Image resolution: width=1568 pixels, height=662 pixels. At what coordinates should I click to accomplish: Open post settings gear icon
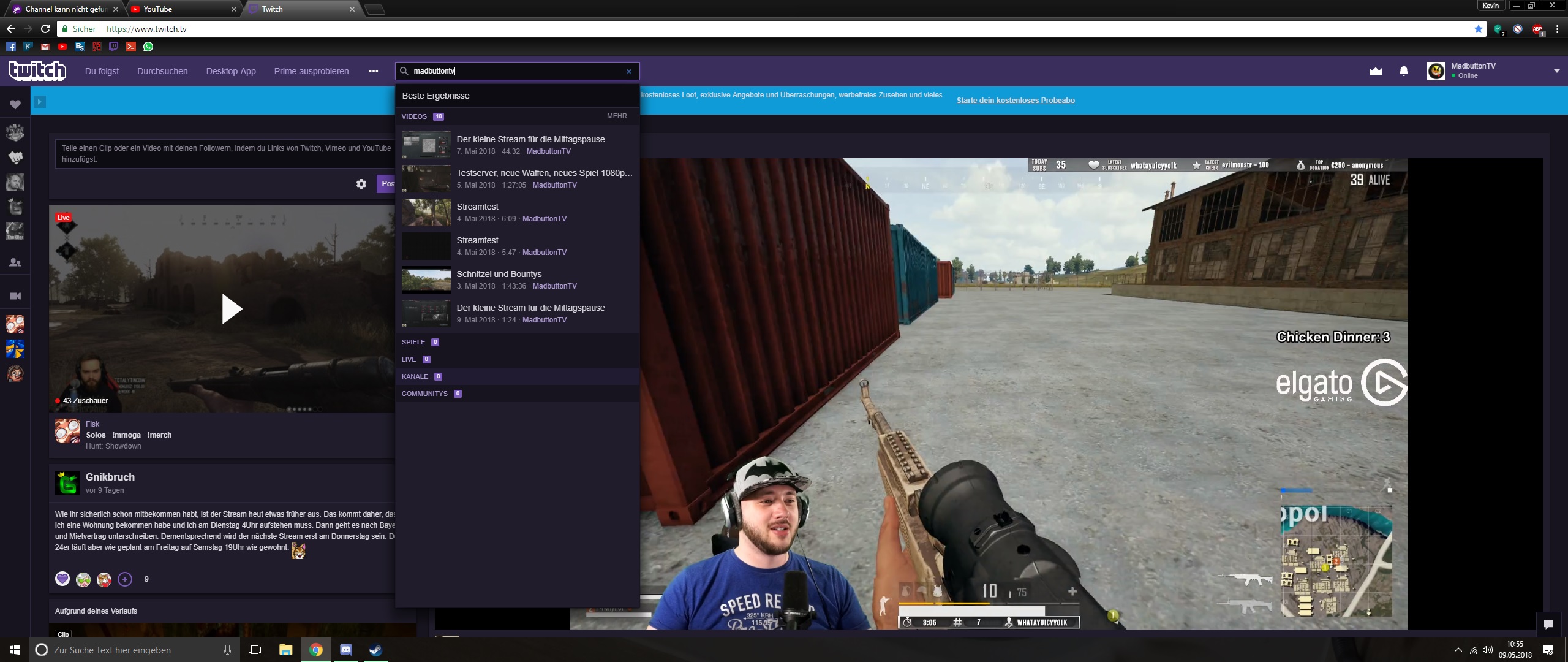(361, 184)
